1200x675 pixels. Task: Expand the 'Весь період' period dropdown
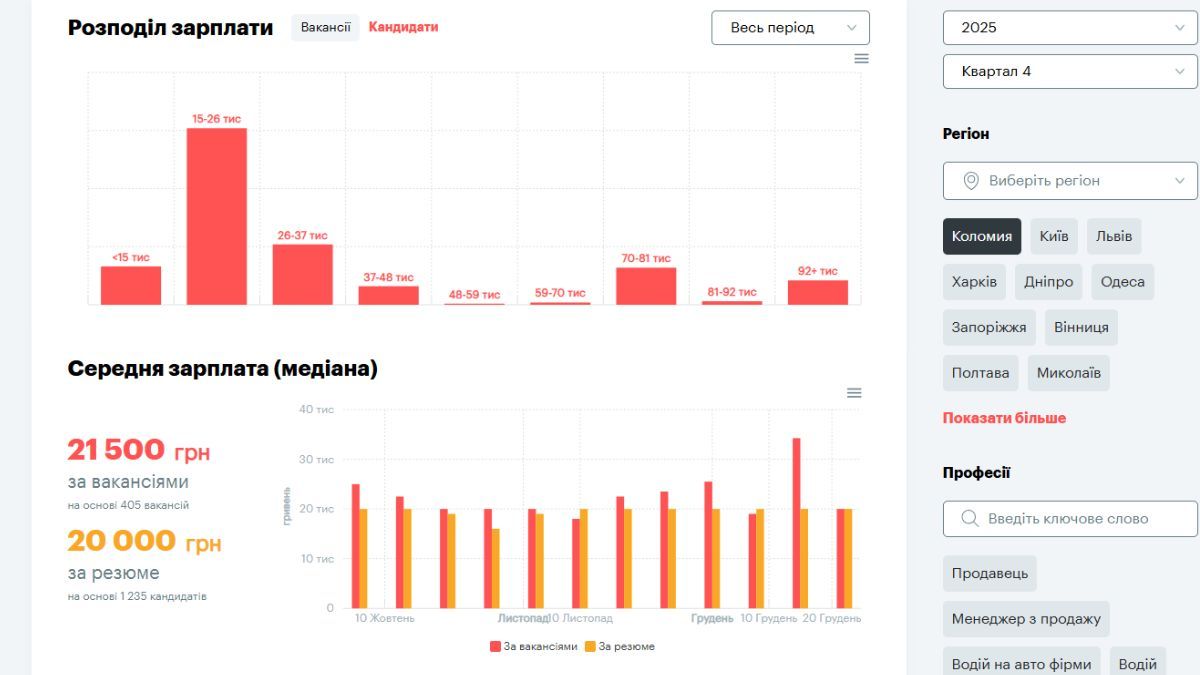tap(790, 28)
